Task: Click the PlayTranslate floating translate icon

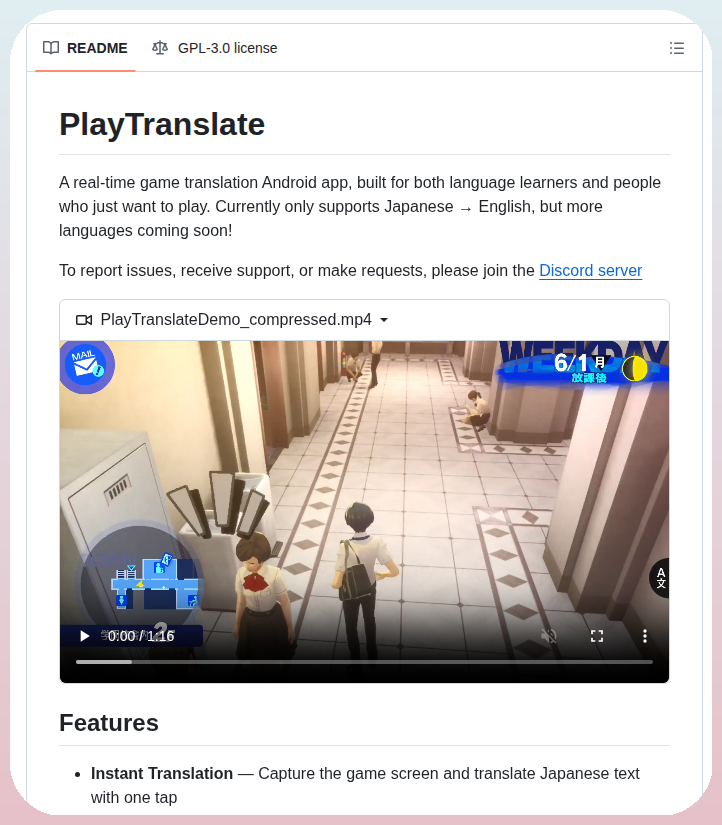Action: click(659, 578)
